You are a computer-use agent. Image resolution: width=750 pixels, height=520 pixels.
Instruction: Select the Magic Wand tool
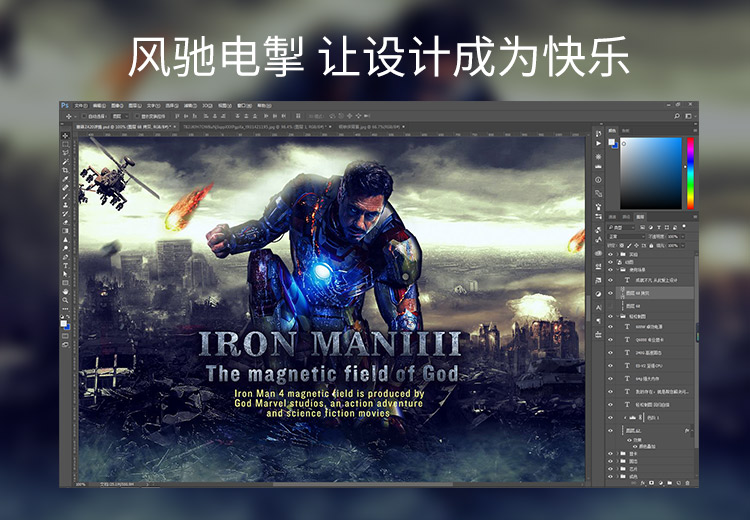[66, 162]
